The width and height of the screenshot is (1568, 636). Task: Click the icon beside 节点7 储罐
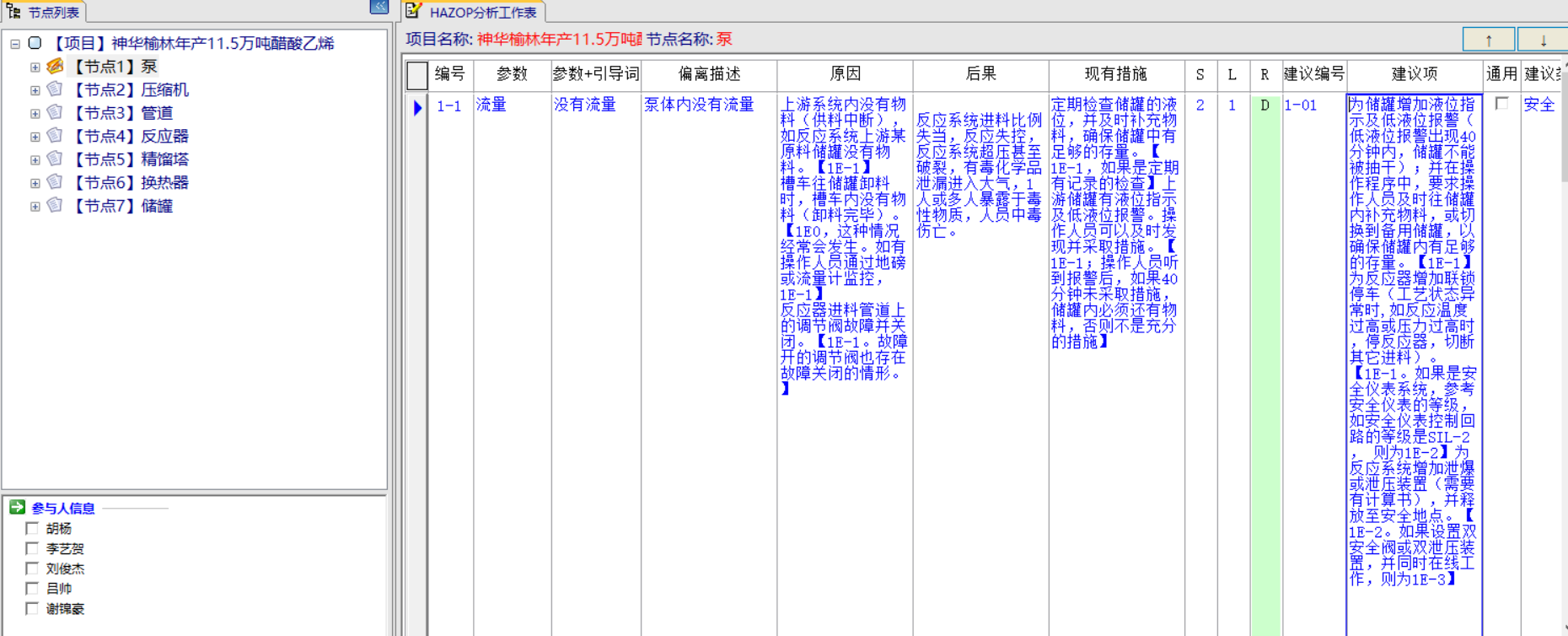point(56,205)
